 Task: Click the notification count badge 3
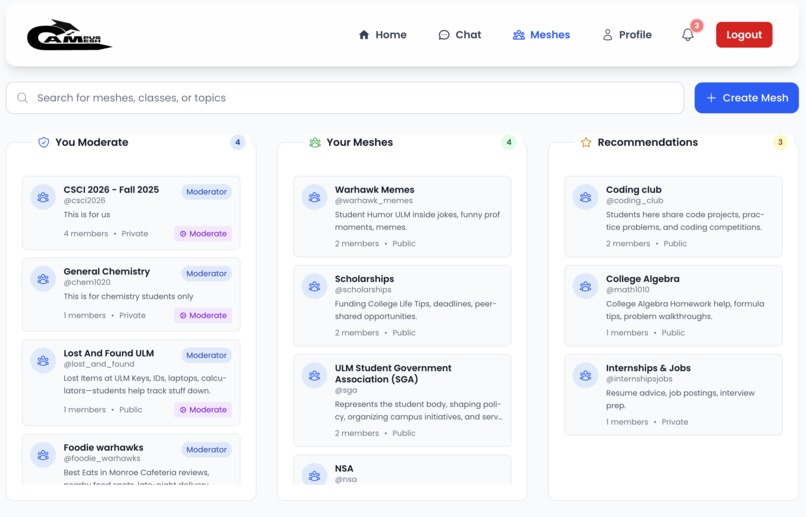pos(697,25)
